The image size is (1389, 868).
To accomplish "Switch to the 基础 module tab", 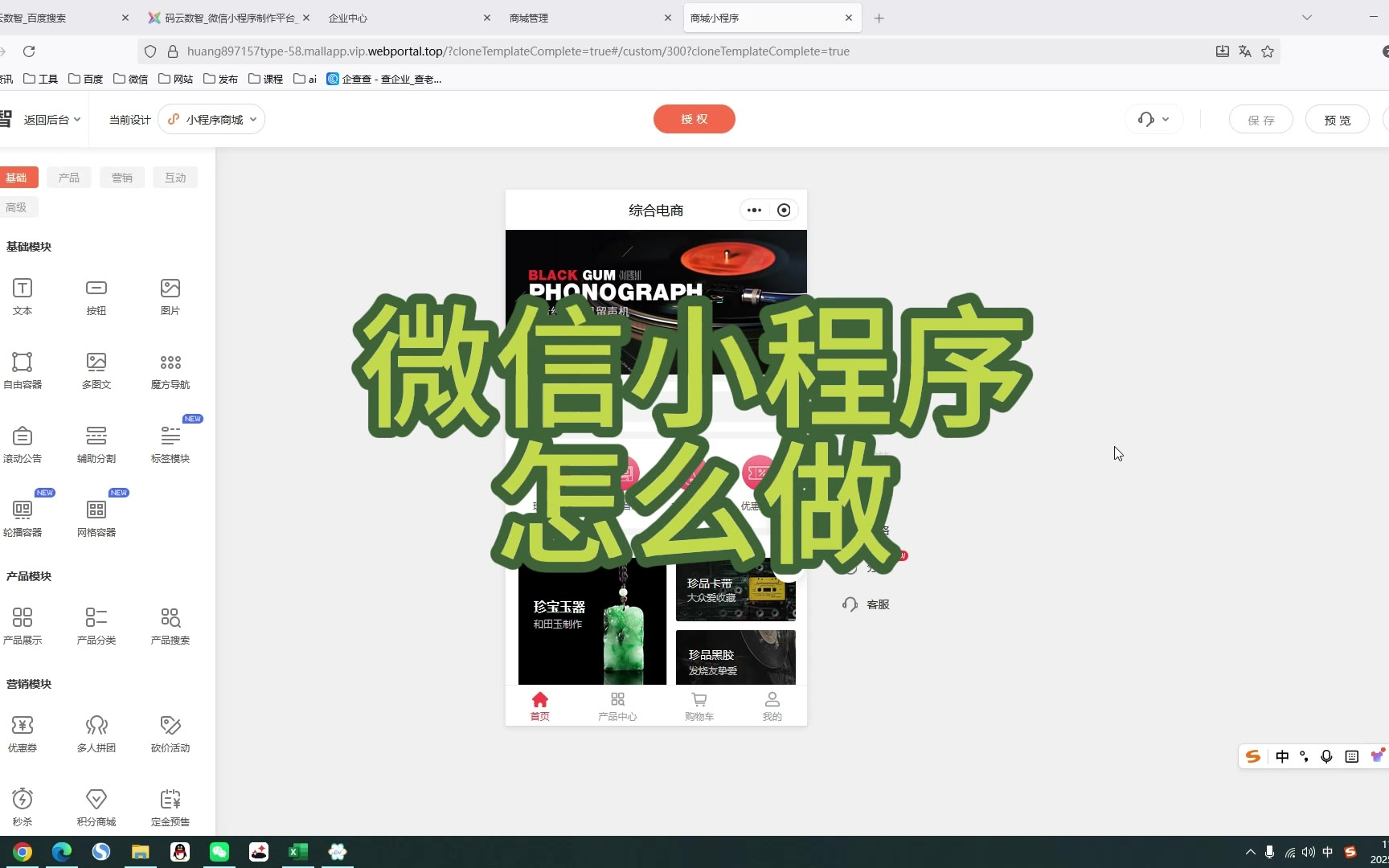I will click(x=17, y=178).
